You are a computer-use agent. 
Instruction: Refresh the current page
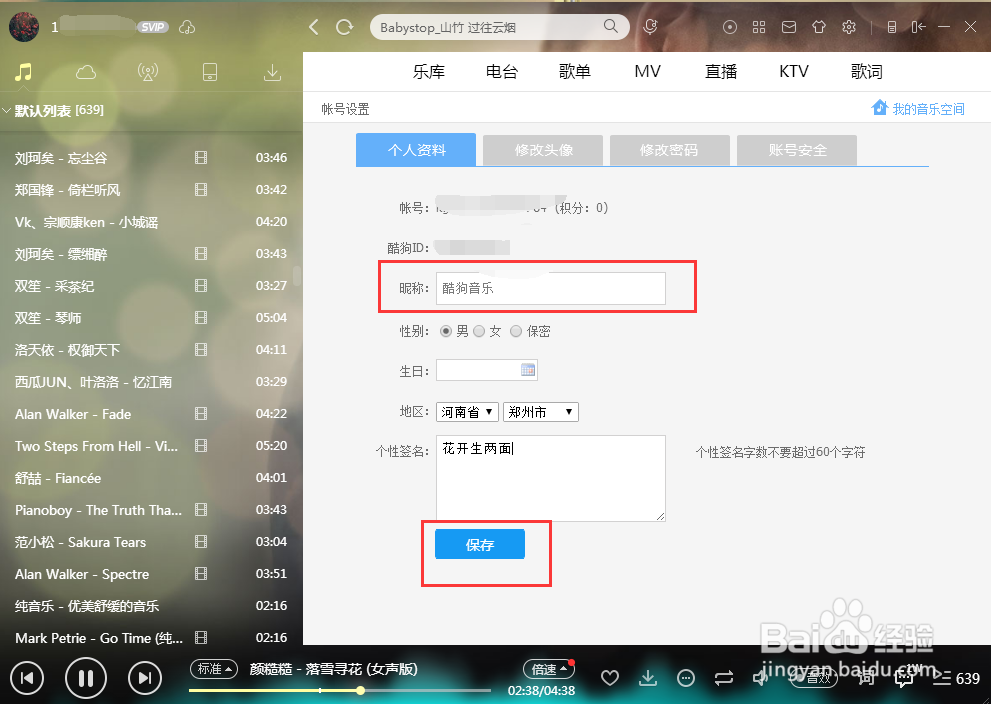[x=344, y=27]
